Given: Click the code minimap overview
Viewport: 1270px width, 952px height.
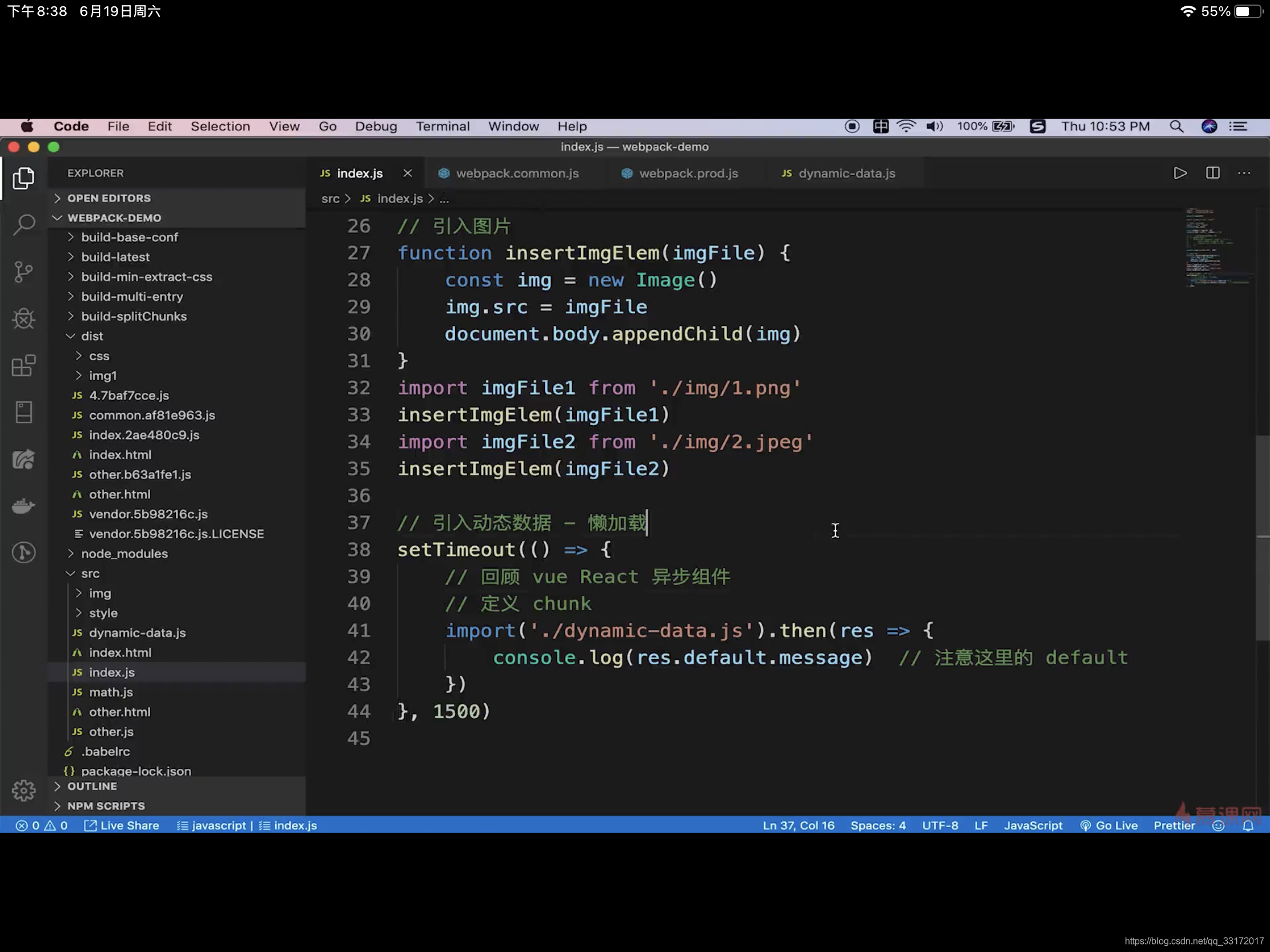Looking at the screenshot, I should point(1219,247).
